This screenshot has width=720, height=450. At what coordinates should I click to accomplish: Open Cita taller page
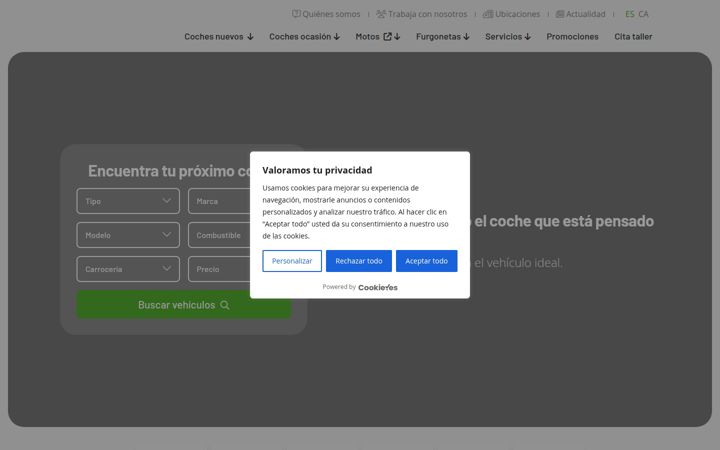633,36
